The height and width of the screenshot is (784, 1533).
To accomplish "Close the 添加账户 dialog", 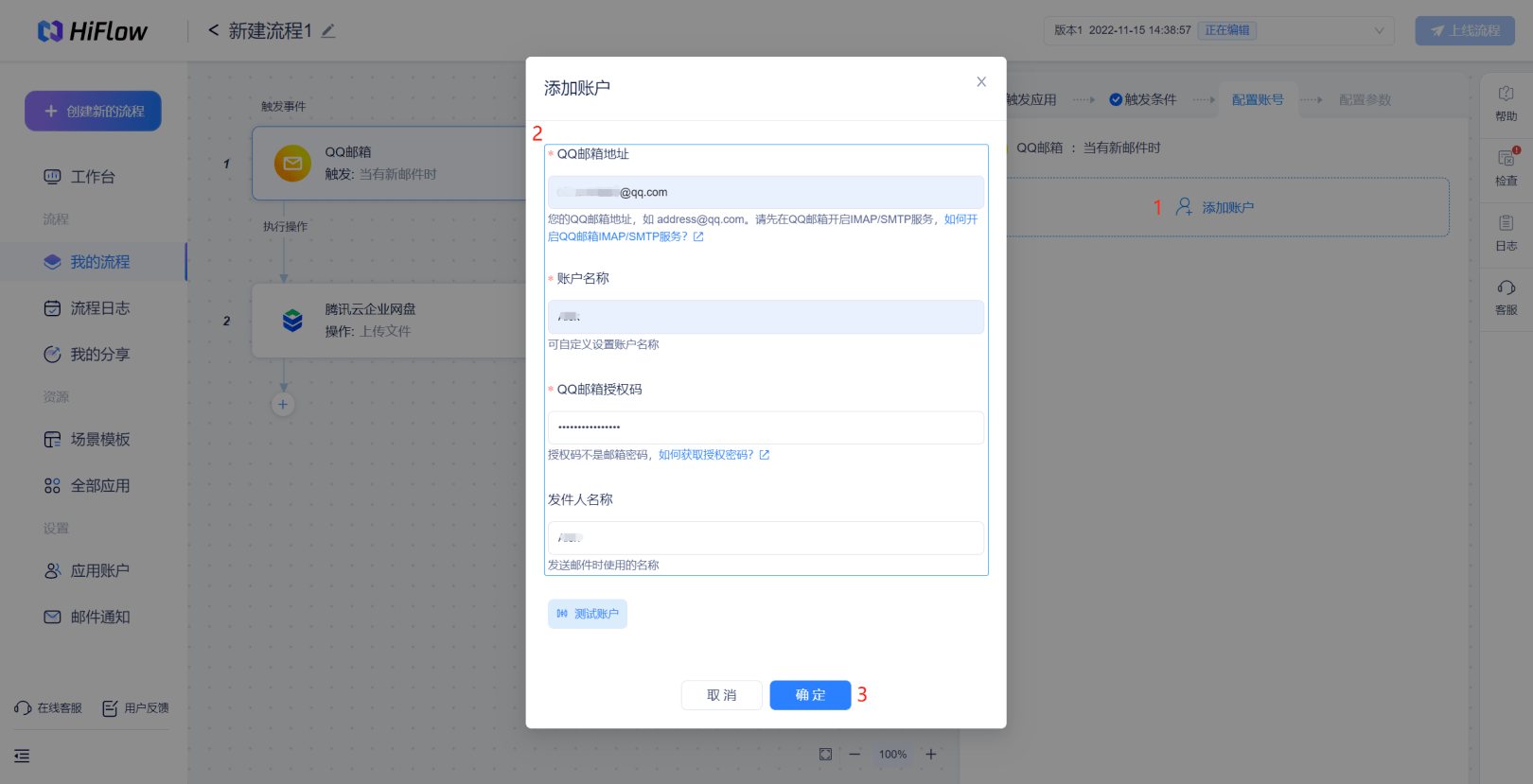I will pyautogui.click(x=981, y=82).
